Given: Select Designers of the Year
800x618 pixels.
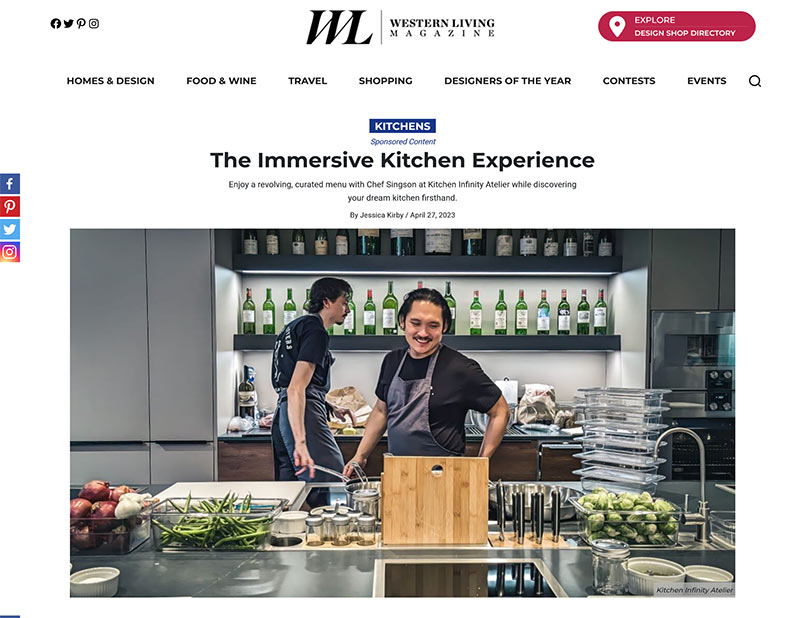Looking at the screenshot, I should pyautogui.click(x=507, y=81).
